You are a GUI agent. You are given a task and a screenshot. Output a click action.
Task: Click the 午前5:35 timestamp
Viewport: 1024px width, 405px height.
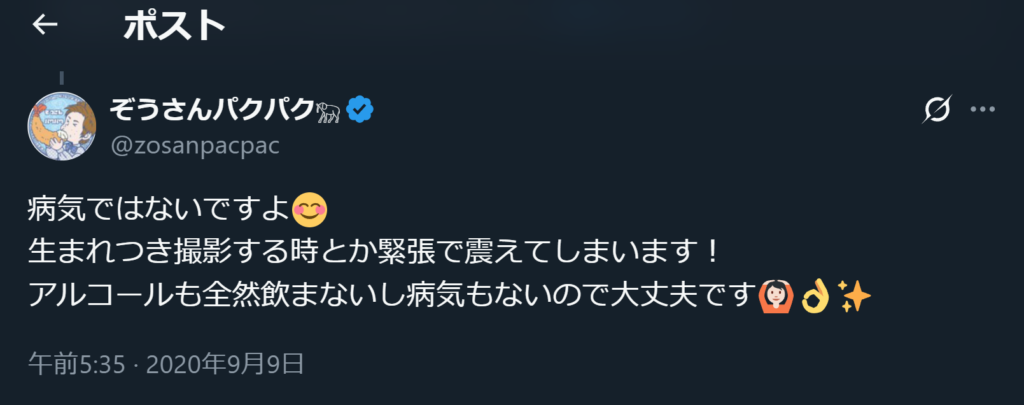pyautogui.click(x=76, y=364)
